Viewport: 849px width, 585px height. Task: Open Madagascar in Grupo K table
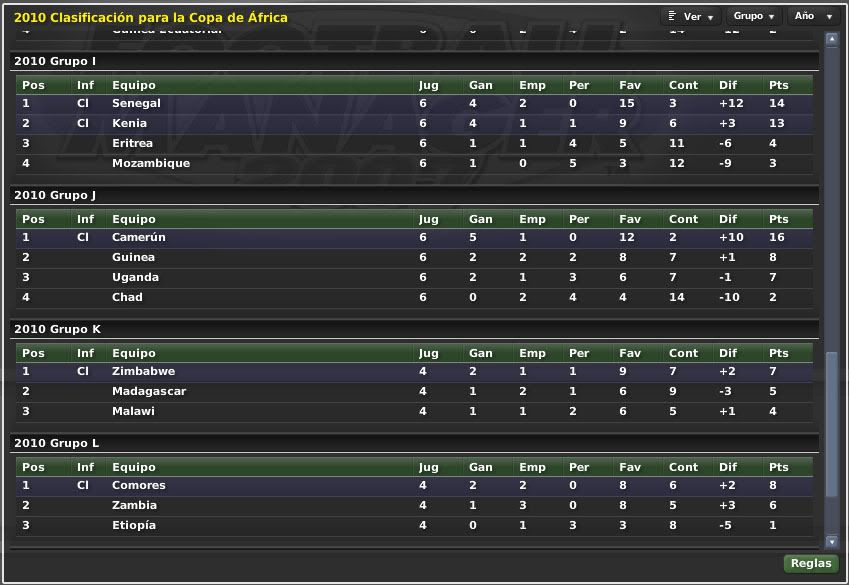coord(149,391)
